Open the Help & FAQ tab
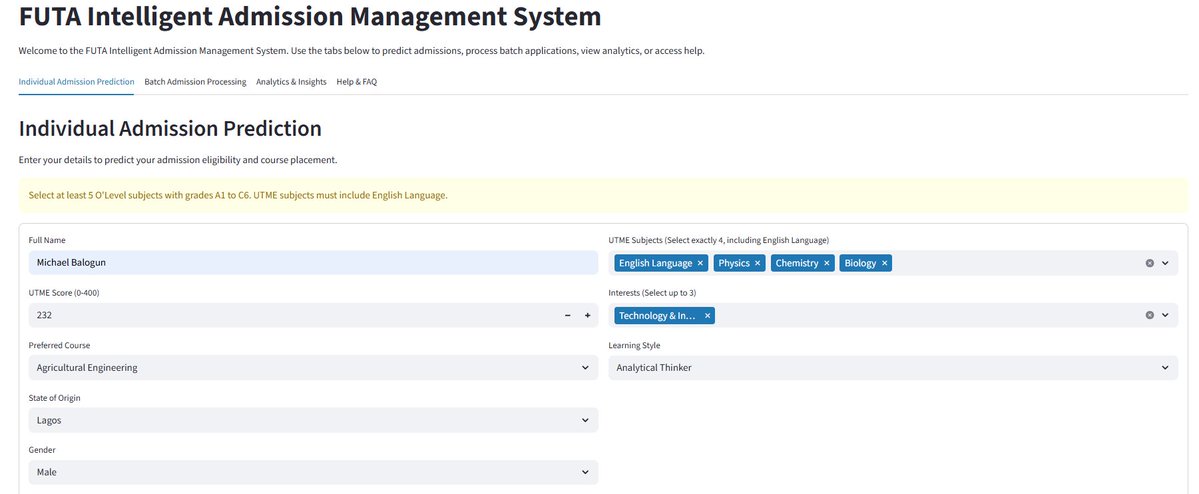 [x=356, y=82]
